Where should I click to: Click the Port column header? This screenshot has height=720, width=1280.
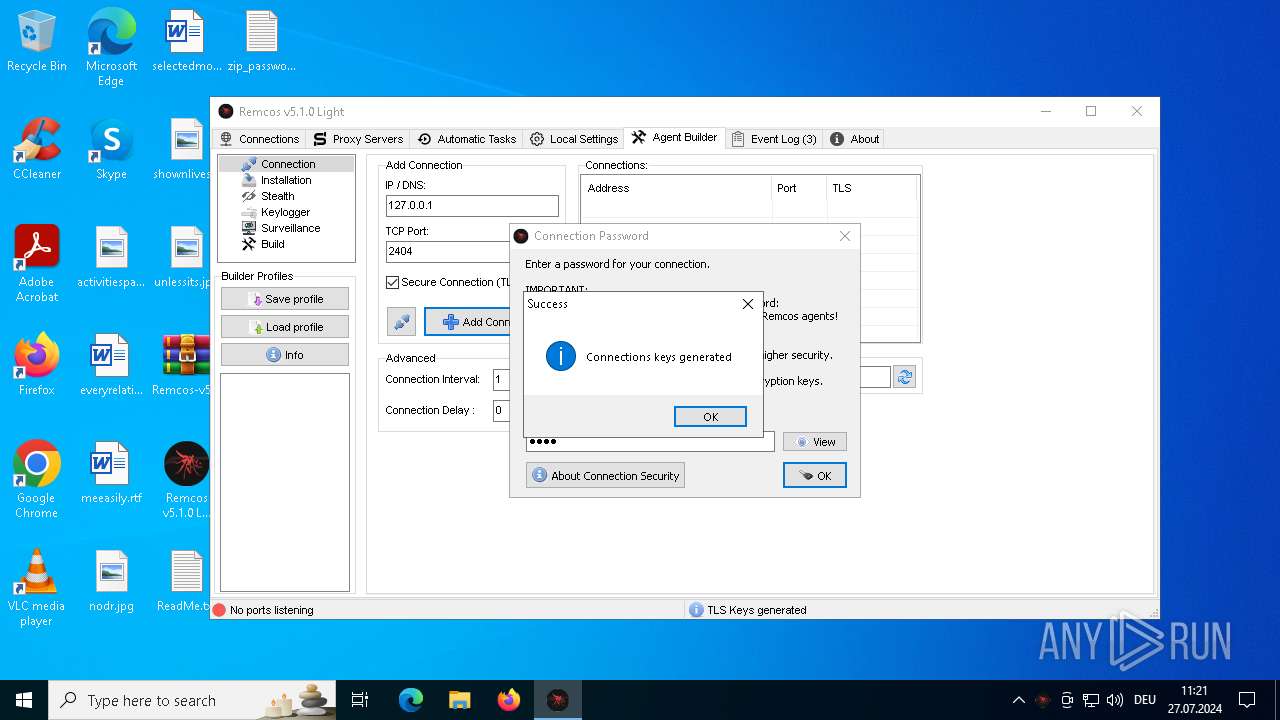point(799,188)
